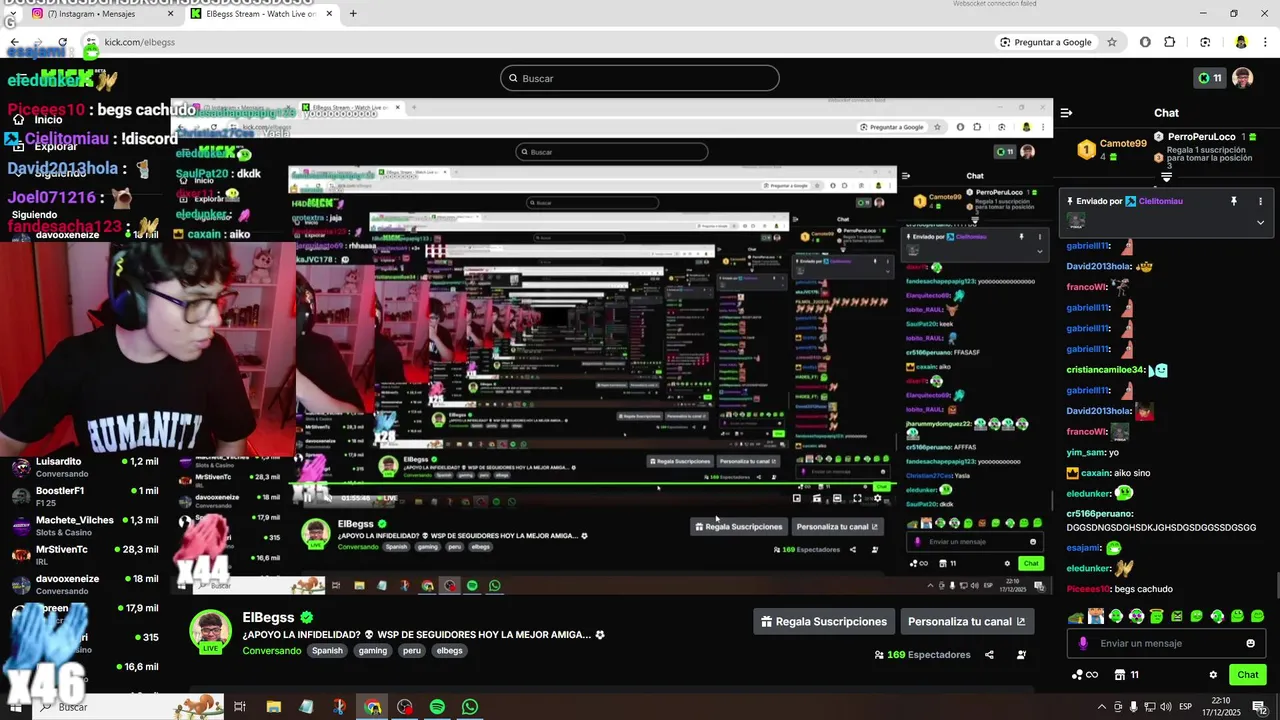Reload the page
This screenshot has width=1280, height=720.
coord(62,42)
